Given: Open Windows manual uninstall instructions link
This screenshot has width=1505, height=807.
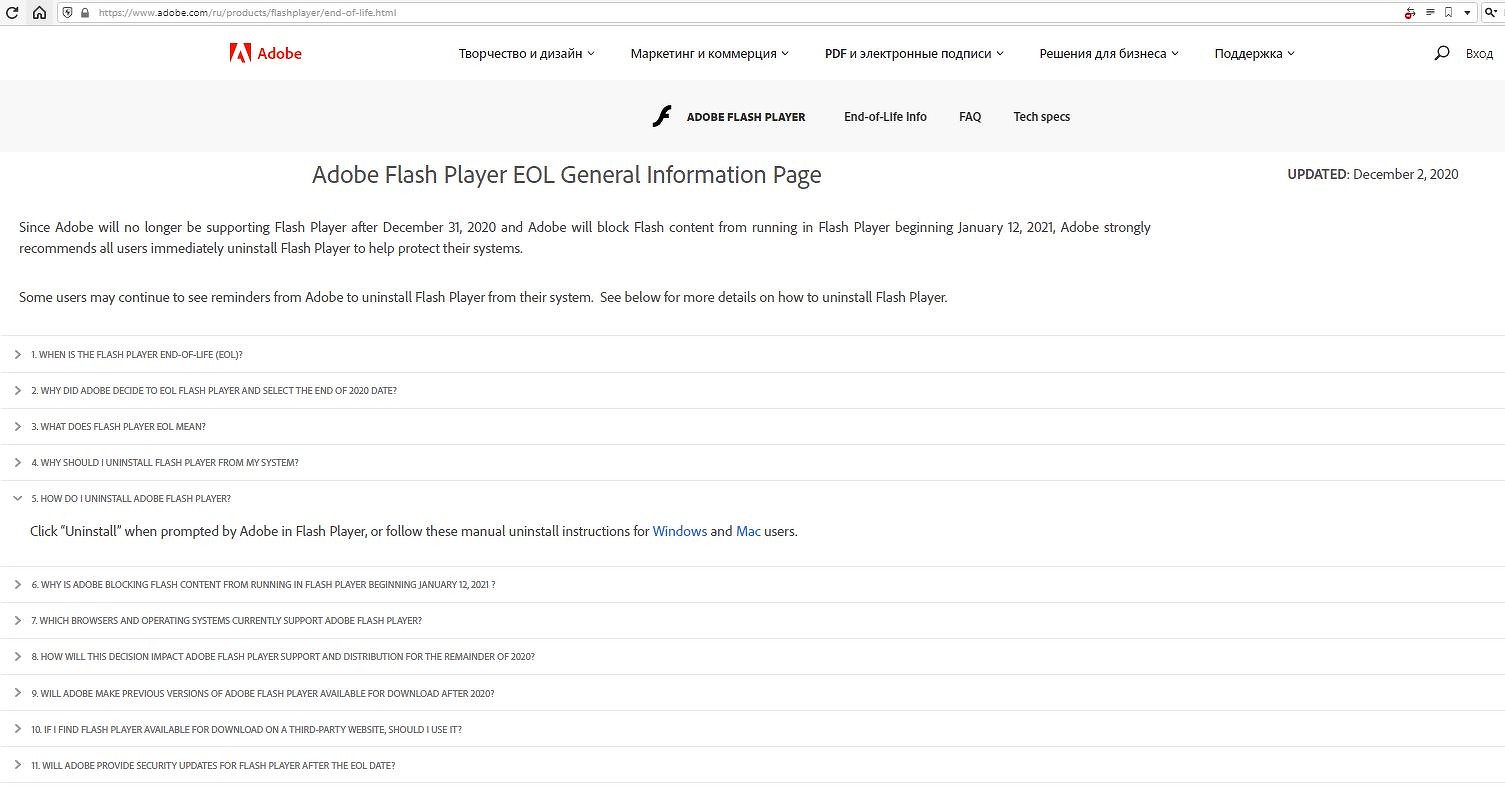Looking at the screenshot, I should pyautogui.click(x=680, y=531).
